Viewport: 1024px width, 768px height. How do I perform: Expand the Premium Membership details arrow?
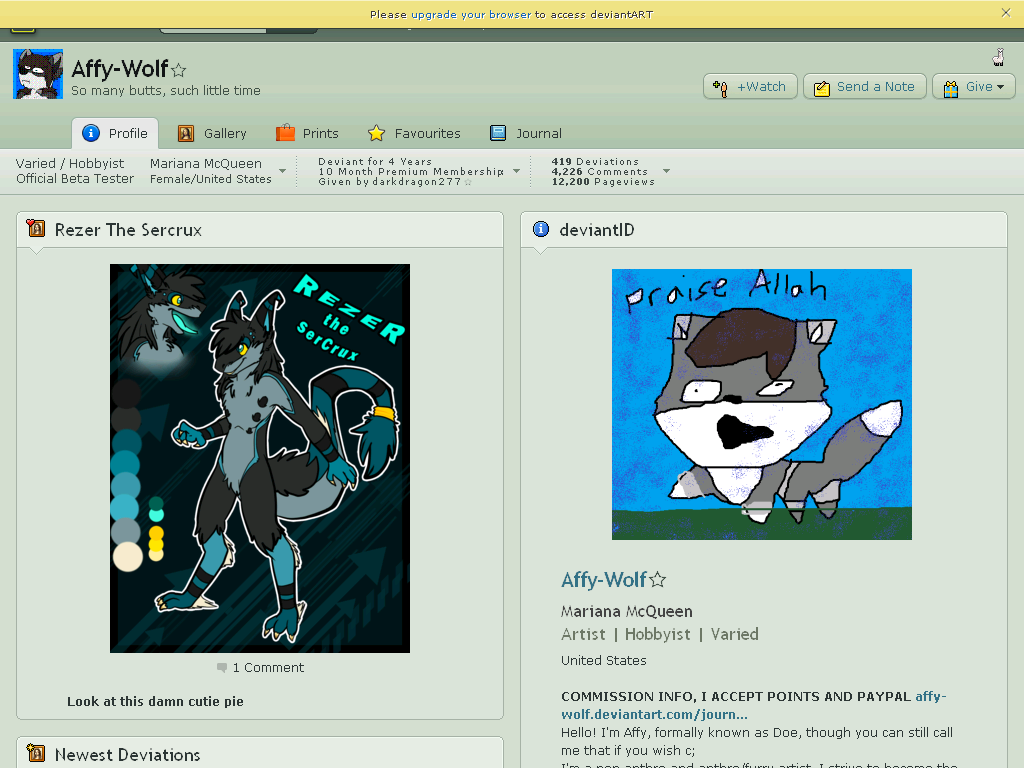tap(517, 171)
